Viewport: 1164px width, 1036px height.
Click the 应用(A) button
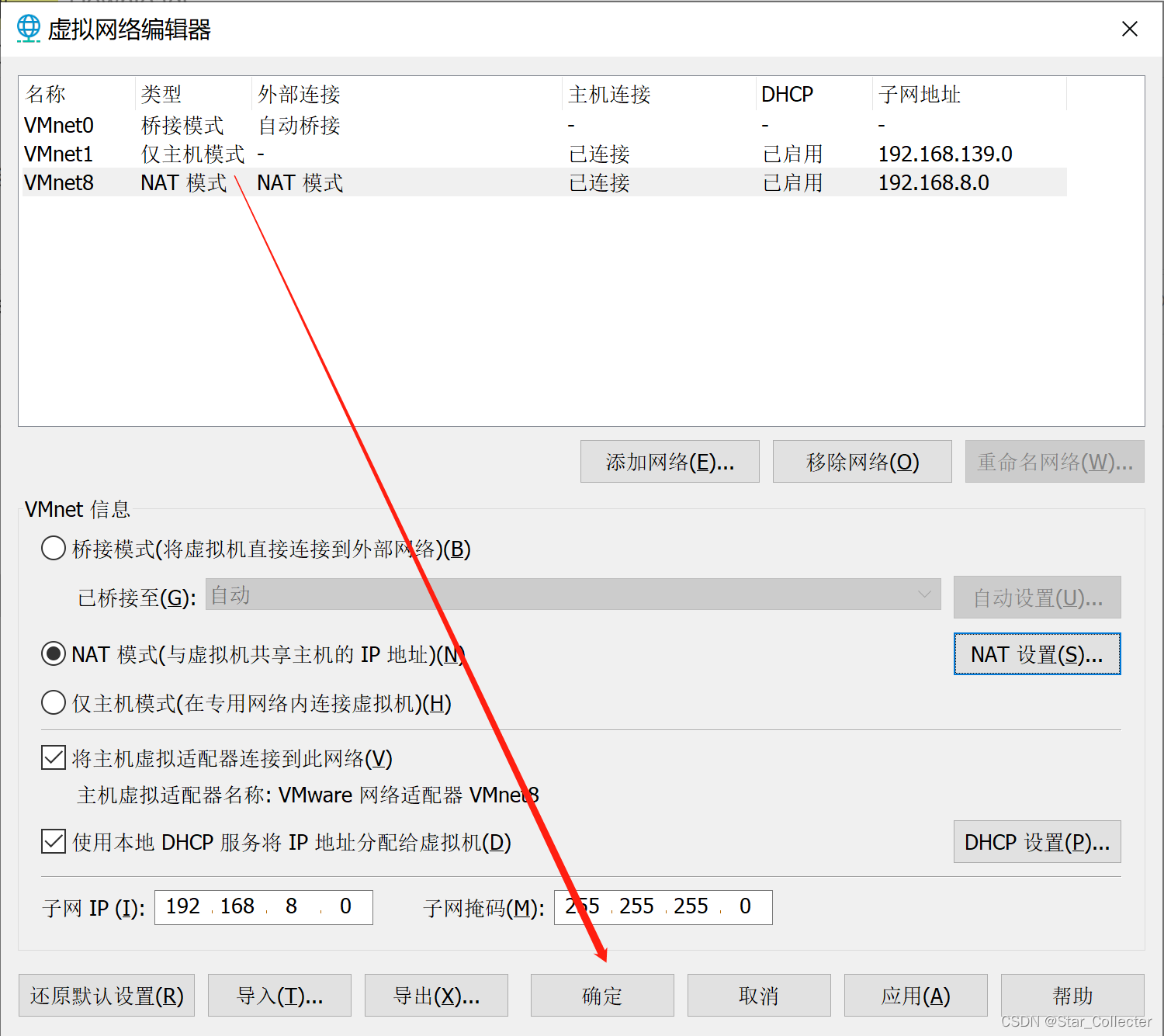[x=916, y=996]
